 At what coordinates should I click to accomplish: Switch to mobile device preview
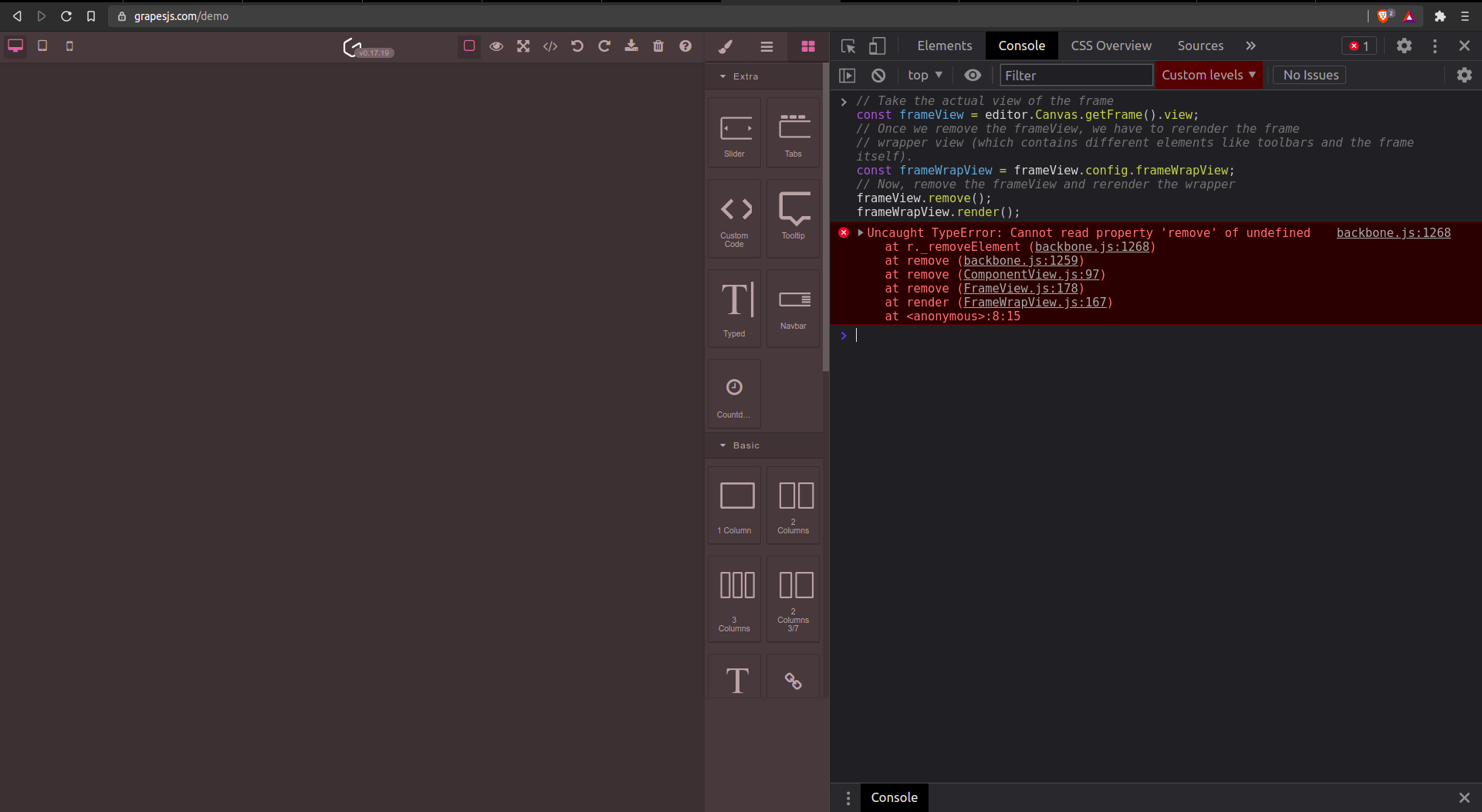click(69, 46)
